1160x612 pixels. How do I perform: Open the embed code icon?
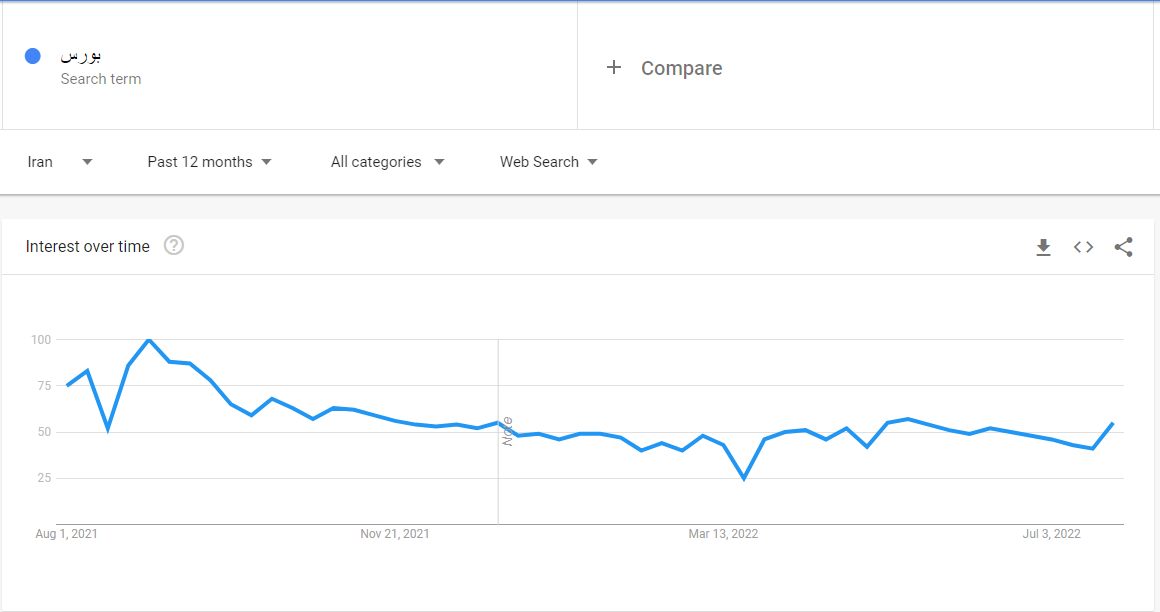coord(1083,247)
